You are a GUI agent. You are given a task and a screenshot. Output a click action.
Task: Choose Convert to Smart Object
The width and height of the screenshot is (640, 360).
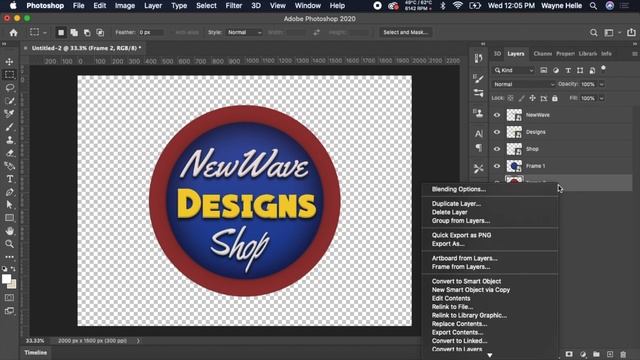tap(467, 281)
